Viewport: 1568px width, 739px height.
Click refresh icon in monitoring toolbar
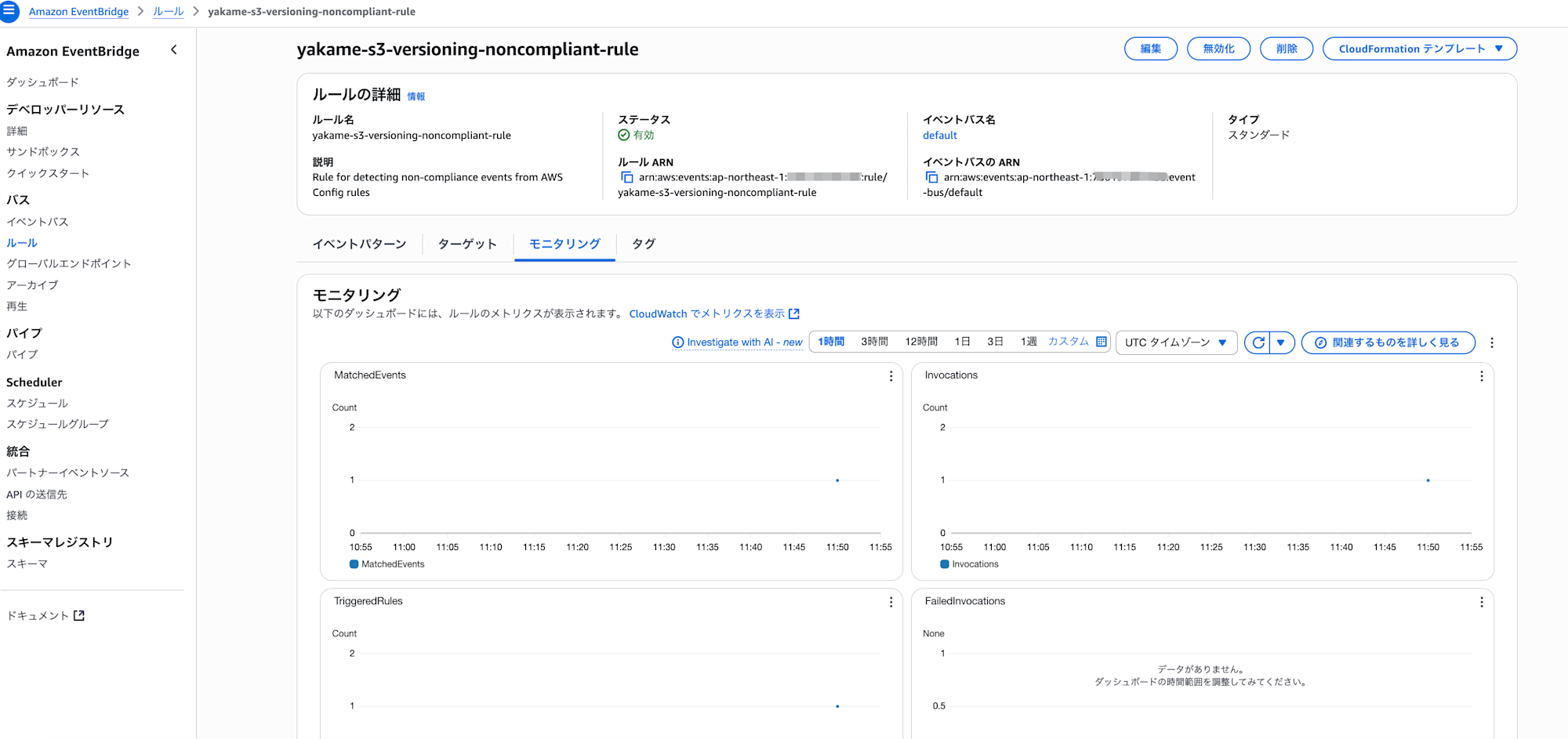(x=1258, y=342)
